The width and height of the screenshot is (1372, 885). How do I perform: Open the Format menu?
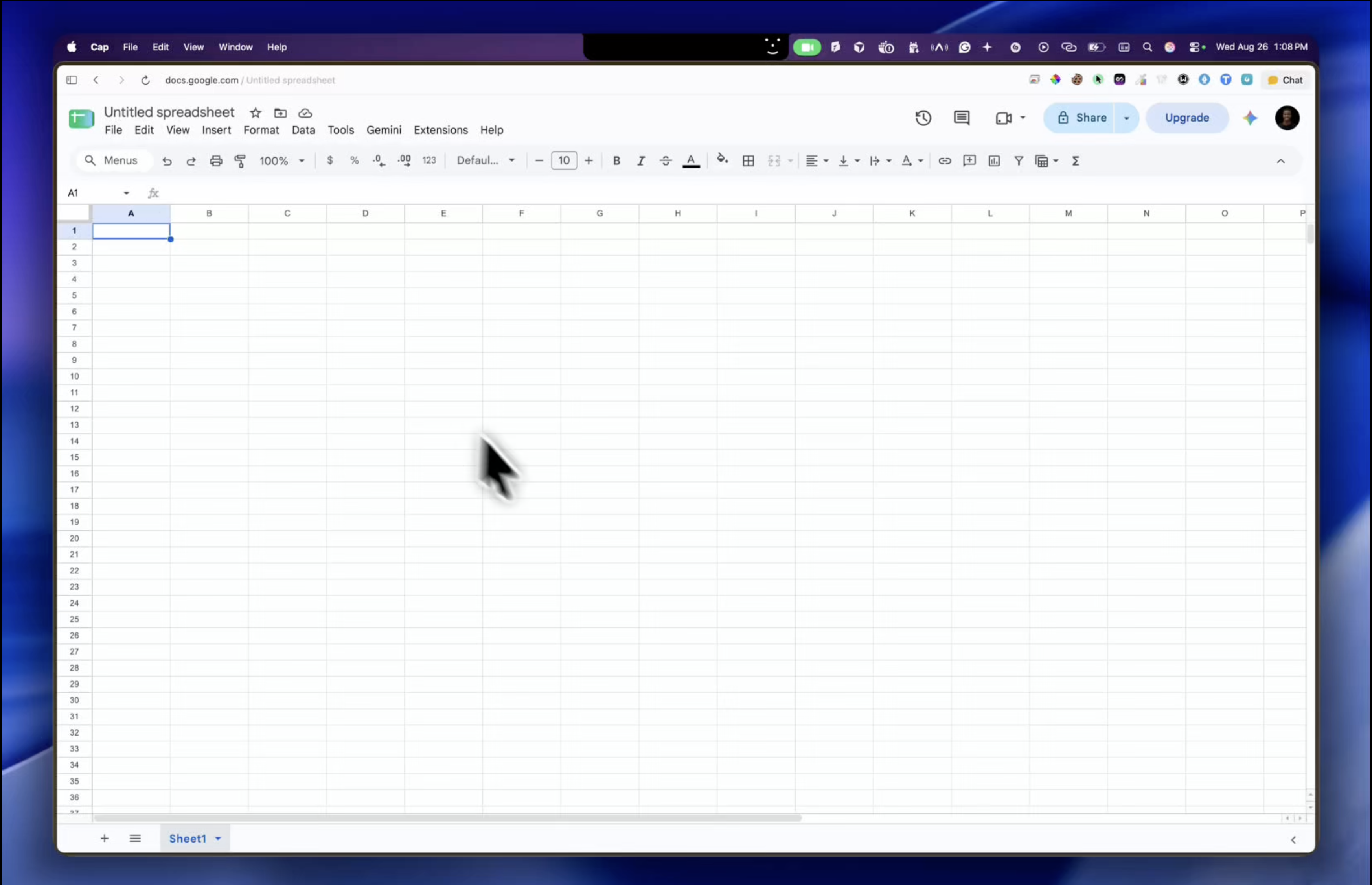pyautogui.click(x=261, y=130)
